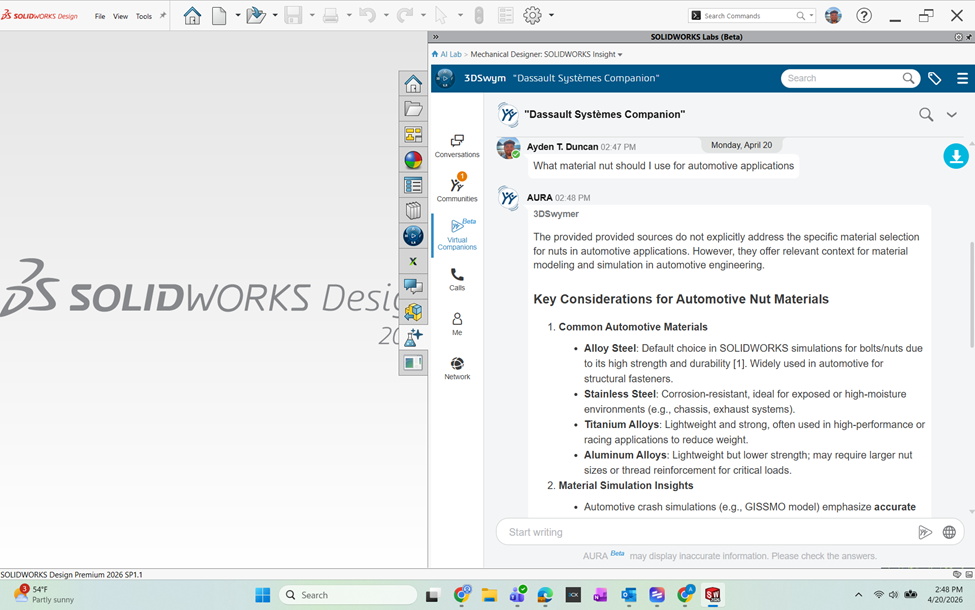Open the Tools menu
Viewport: 975px width, 610px height.
click(144, 16)
